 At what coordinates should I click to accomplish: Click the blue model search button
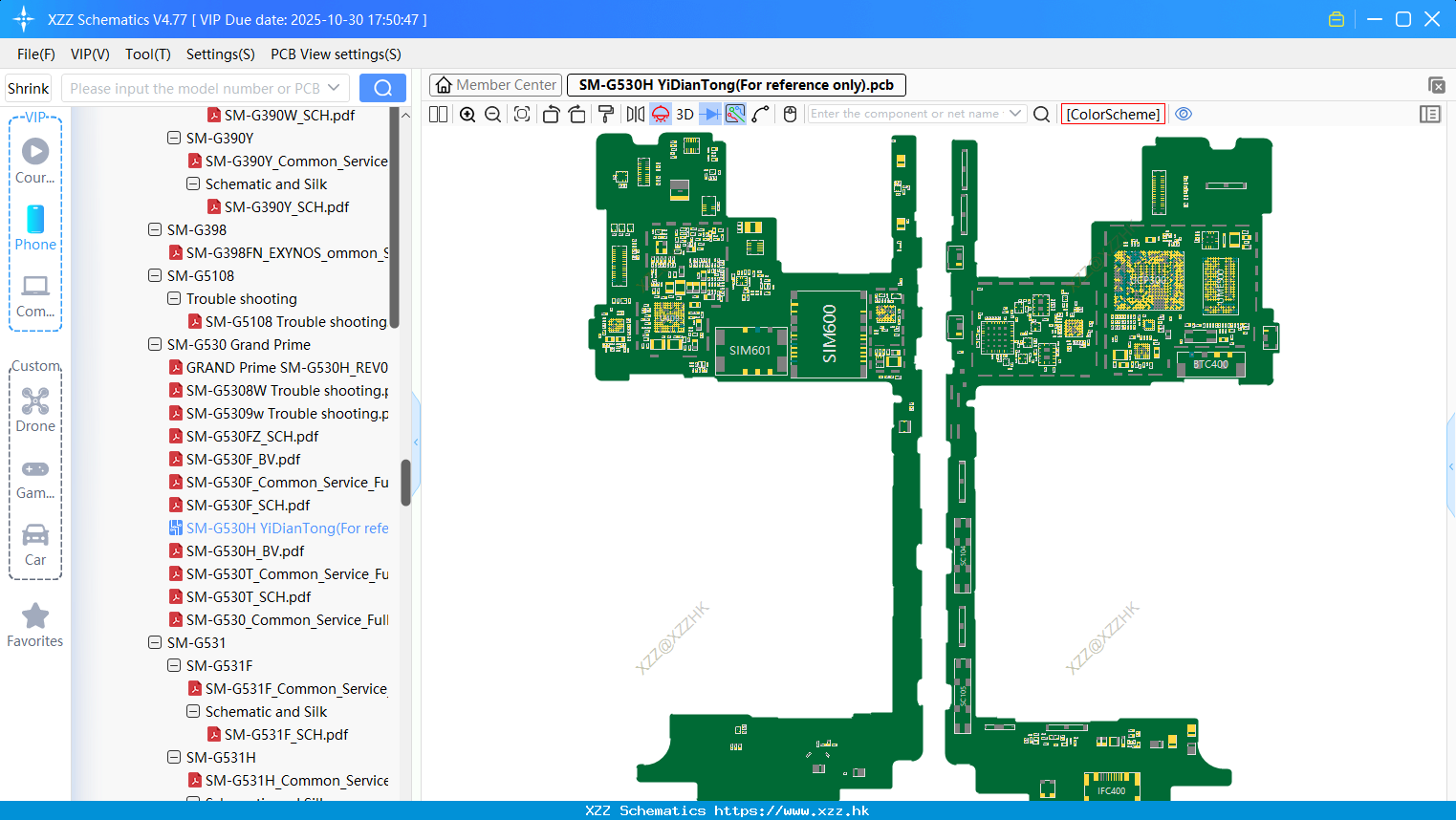[382, 88]
